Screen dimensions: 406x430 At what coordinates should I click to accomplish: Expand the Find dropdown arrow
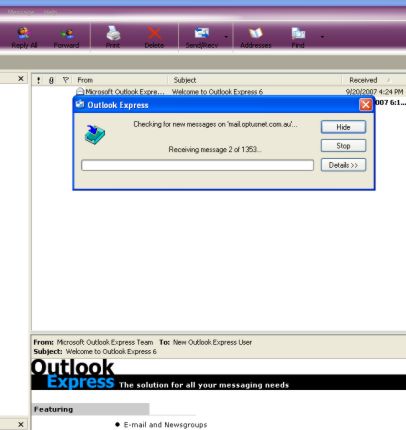pyautogui.click(x=322, y=37)
